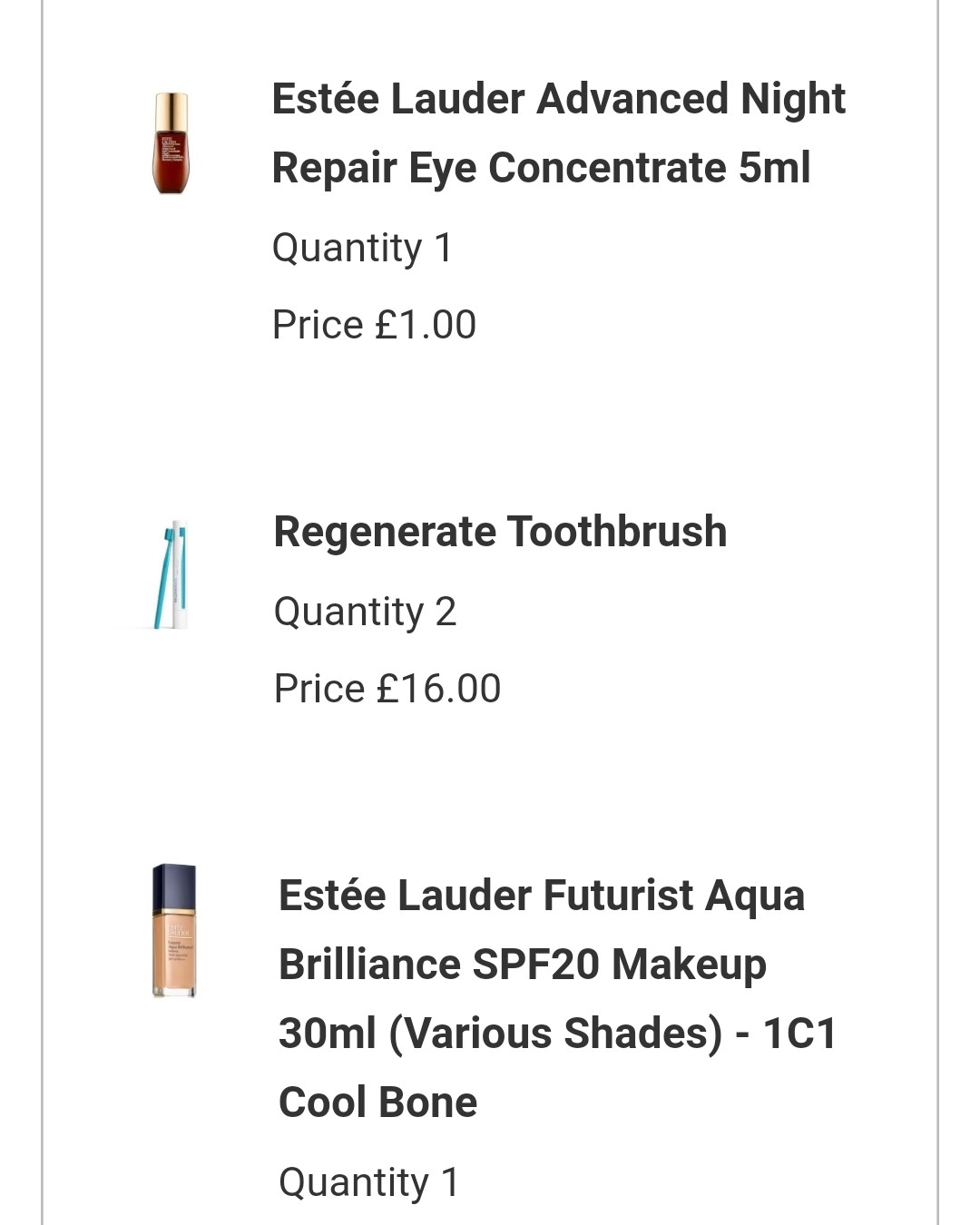Select Quantity 1 under Futurist Aqua Brilliance
Screen dimensions: 980x1225
[x=368, y=1182]
